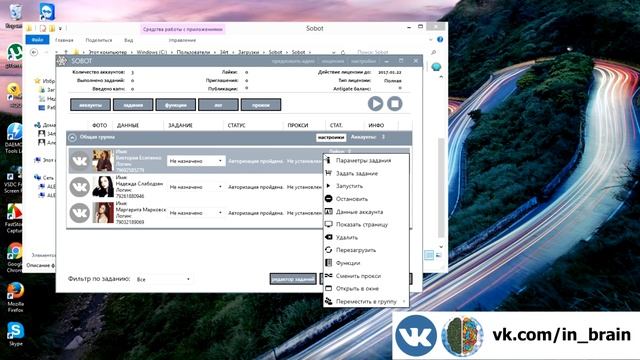This screenshot has height=360, width=640.
Task: Open the лог section button
Action: coord(218,105)
